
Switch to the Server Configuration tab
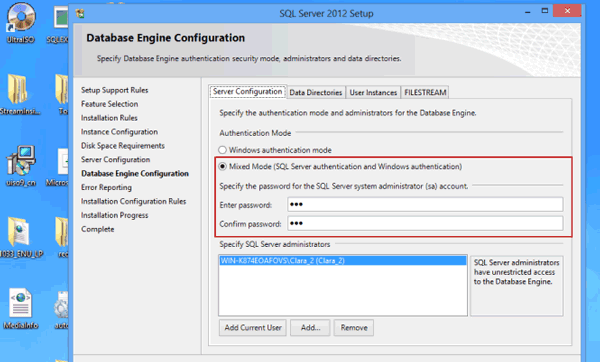[248, 91]
